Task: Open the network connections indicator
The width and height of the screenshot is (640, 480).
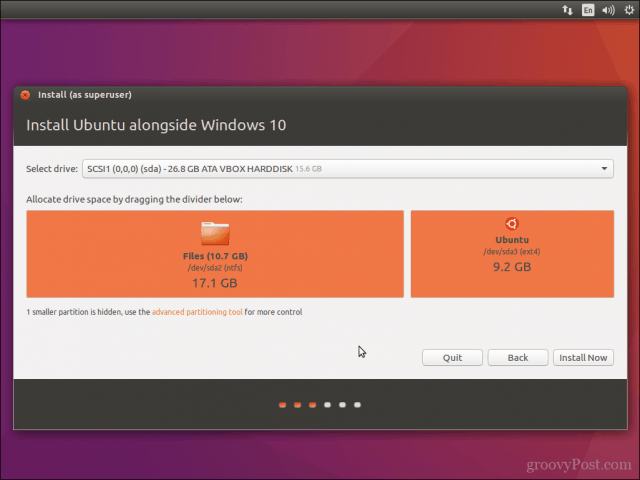Action: tap(567, 10)
